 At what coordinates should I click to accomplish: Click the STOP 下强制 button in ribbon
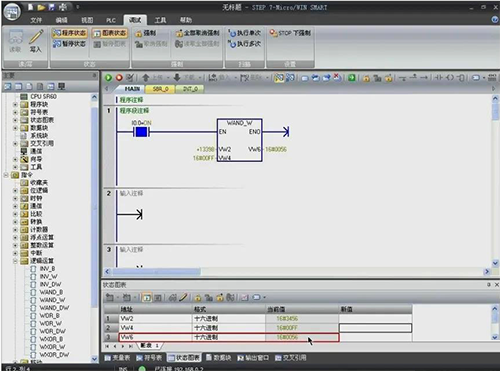pyautogui.click(x=290, y=33)
